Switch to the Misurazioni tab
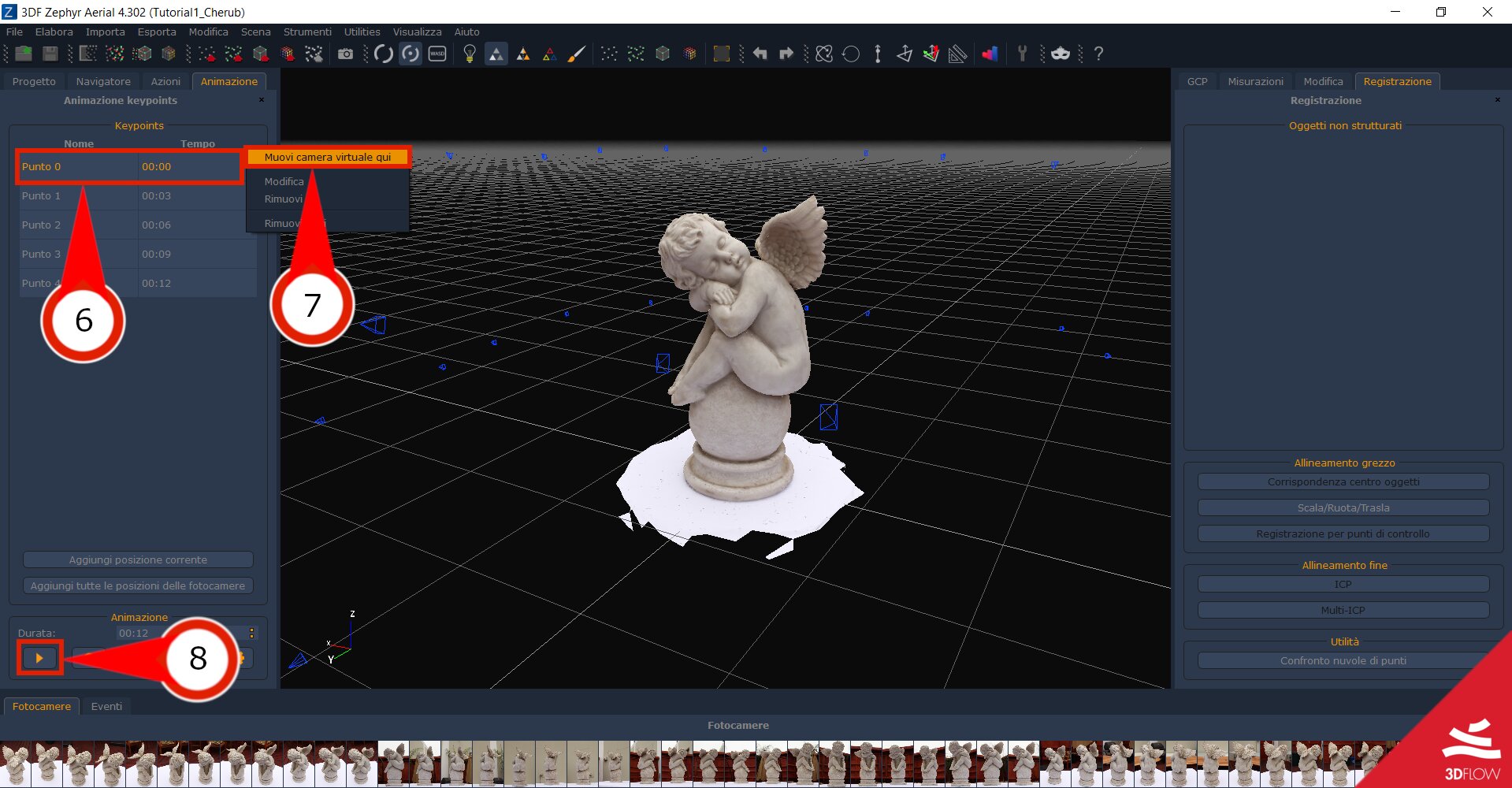Screen dimensions: 1512x788 pyautogui.click(x=1254, y=81)
